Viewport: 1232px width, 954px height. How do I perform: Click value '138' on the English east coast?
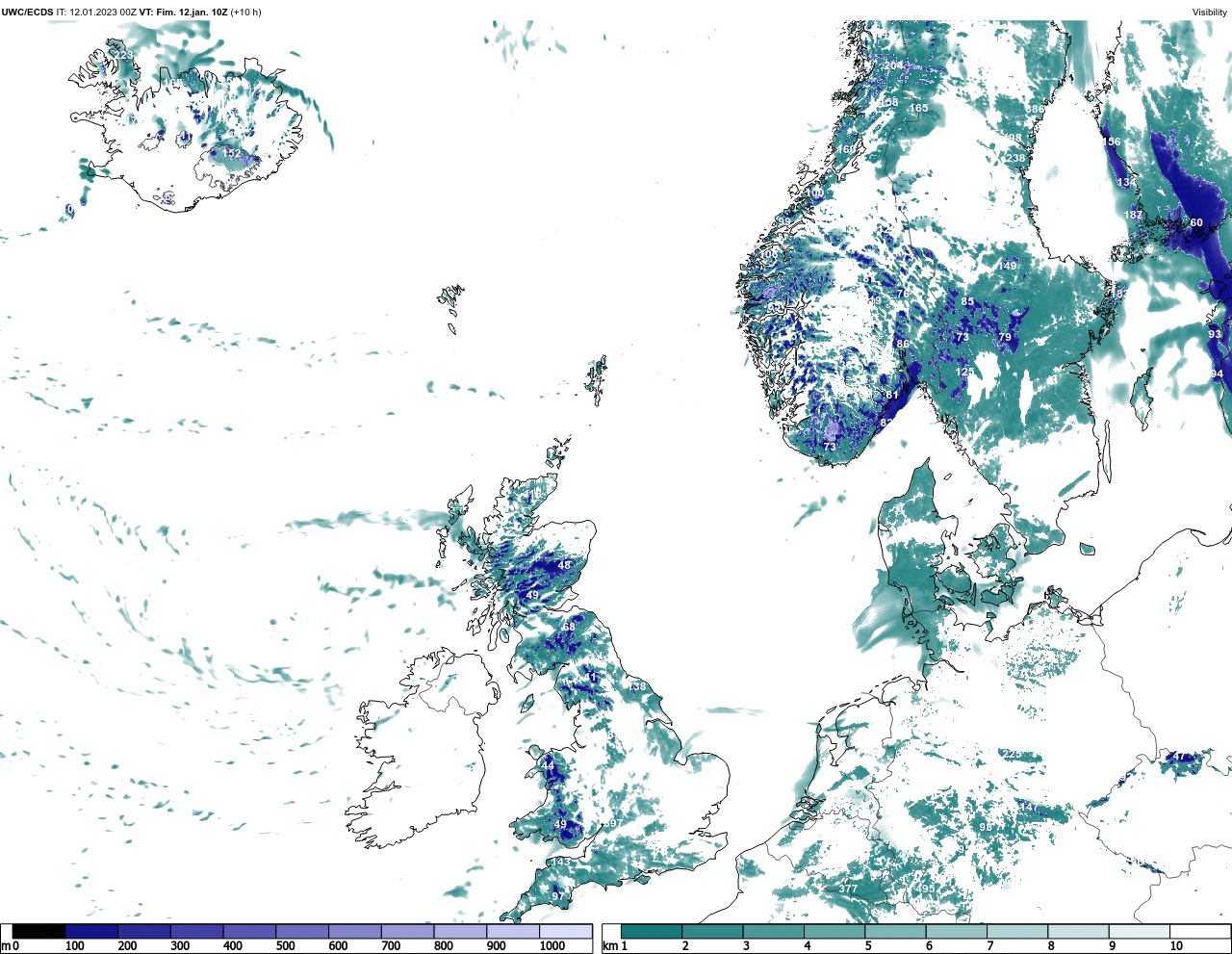(x=637, y=687)
